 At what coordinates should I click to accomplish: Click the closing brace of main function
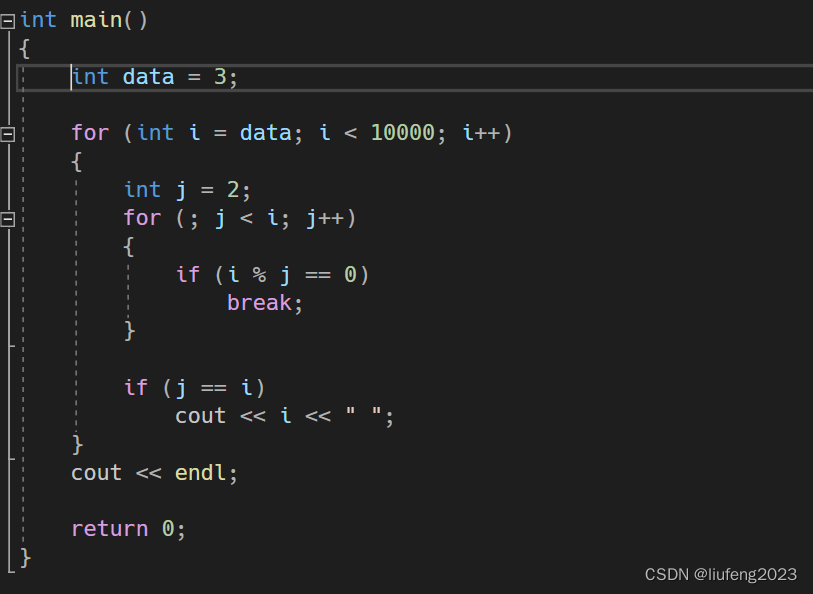tap(26, 558)
